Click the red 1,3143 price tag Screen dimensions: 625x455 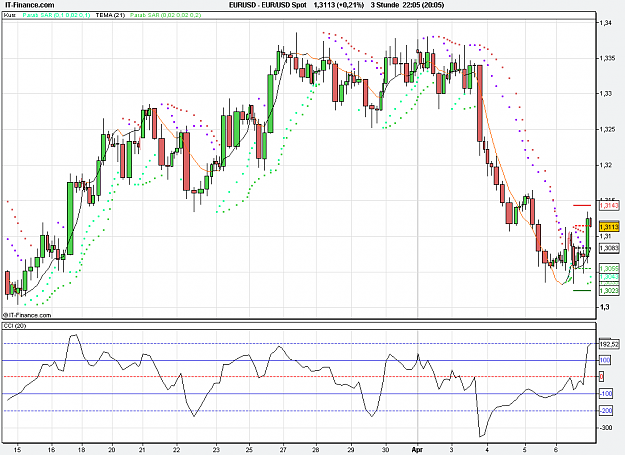pyautogui.click(x=609, y=205)
